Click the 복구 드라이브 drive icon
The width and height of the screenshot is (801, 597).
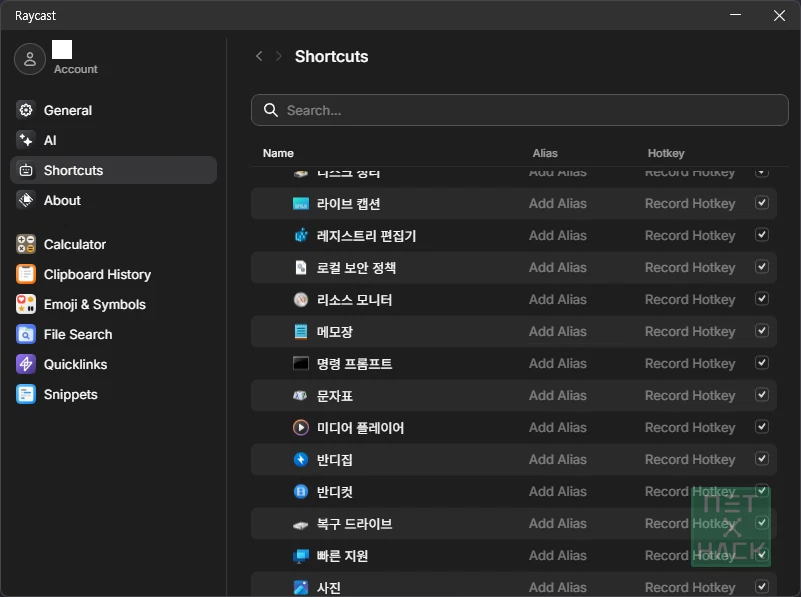coord(300,524)
